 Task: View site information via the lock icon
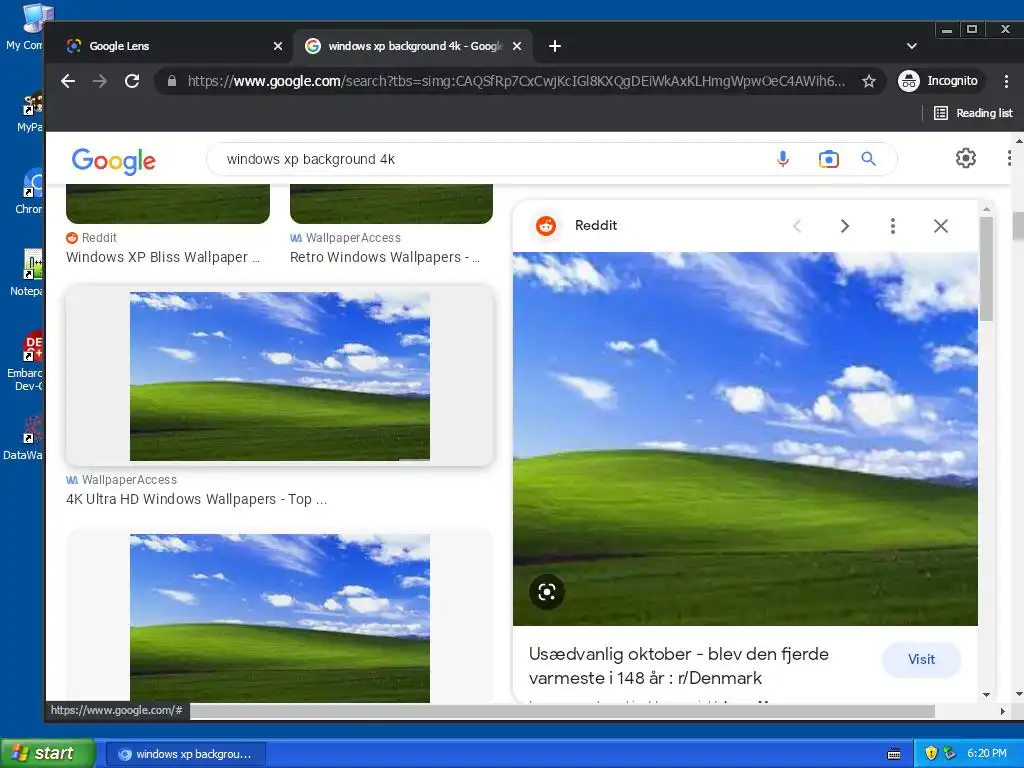pos(172,81)
